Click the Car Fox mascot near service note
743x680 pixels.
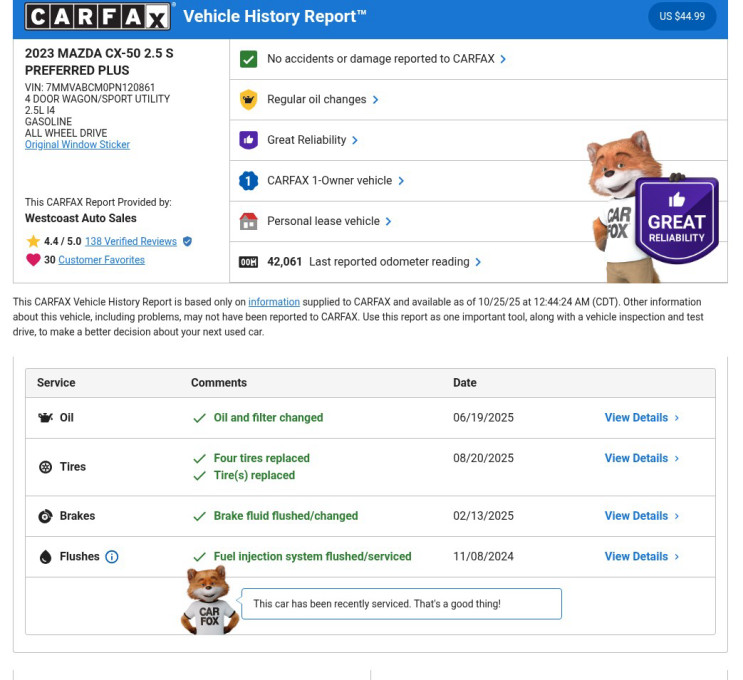[209, 602]
